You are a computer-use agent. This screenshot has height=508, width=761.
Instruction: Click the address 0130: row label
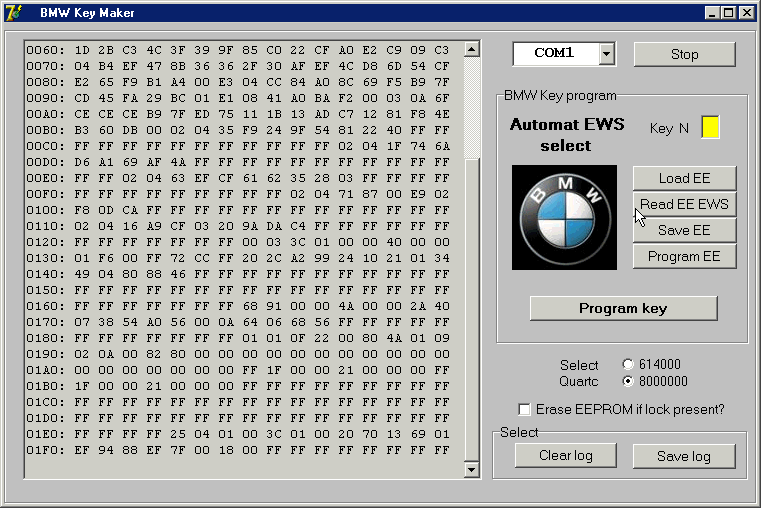(45, 258)
